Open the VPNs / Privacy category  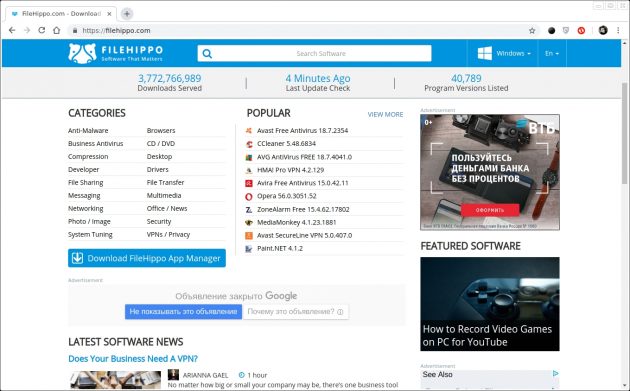[x=168, y=234]
